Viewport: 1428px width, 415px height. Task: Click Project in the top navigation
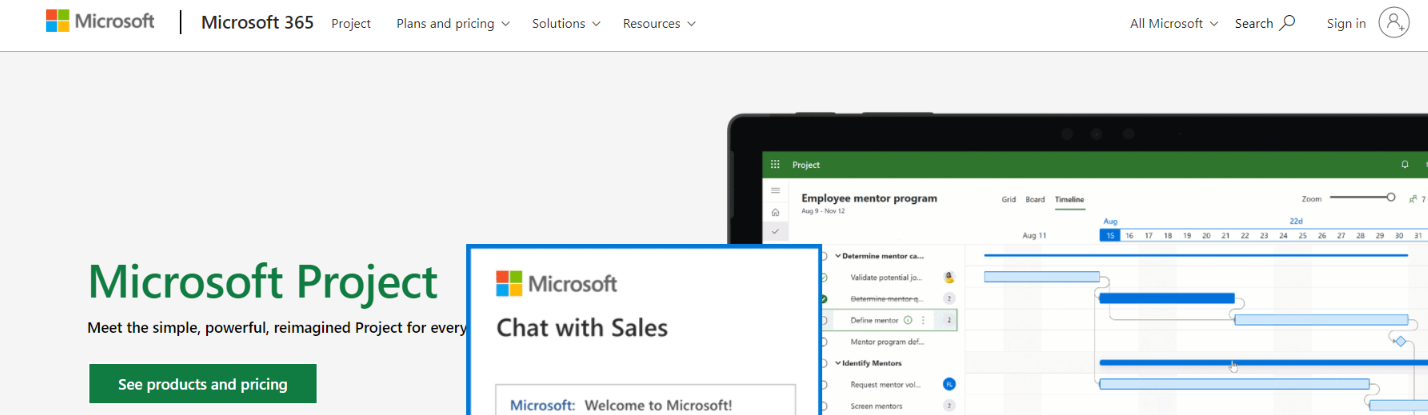tap(351, 23)
